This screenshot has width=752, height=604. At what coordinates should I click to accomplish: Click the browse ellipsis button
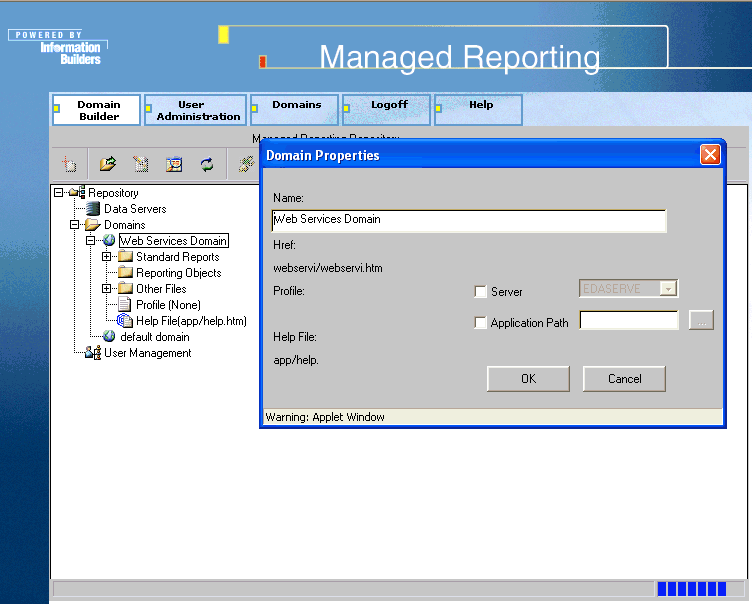click(x=701, y=320)
